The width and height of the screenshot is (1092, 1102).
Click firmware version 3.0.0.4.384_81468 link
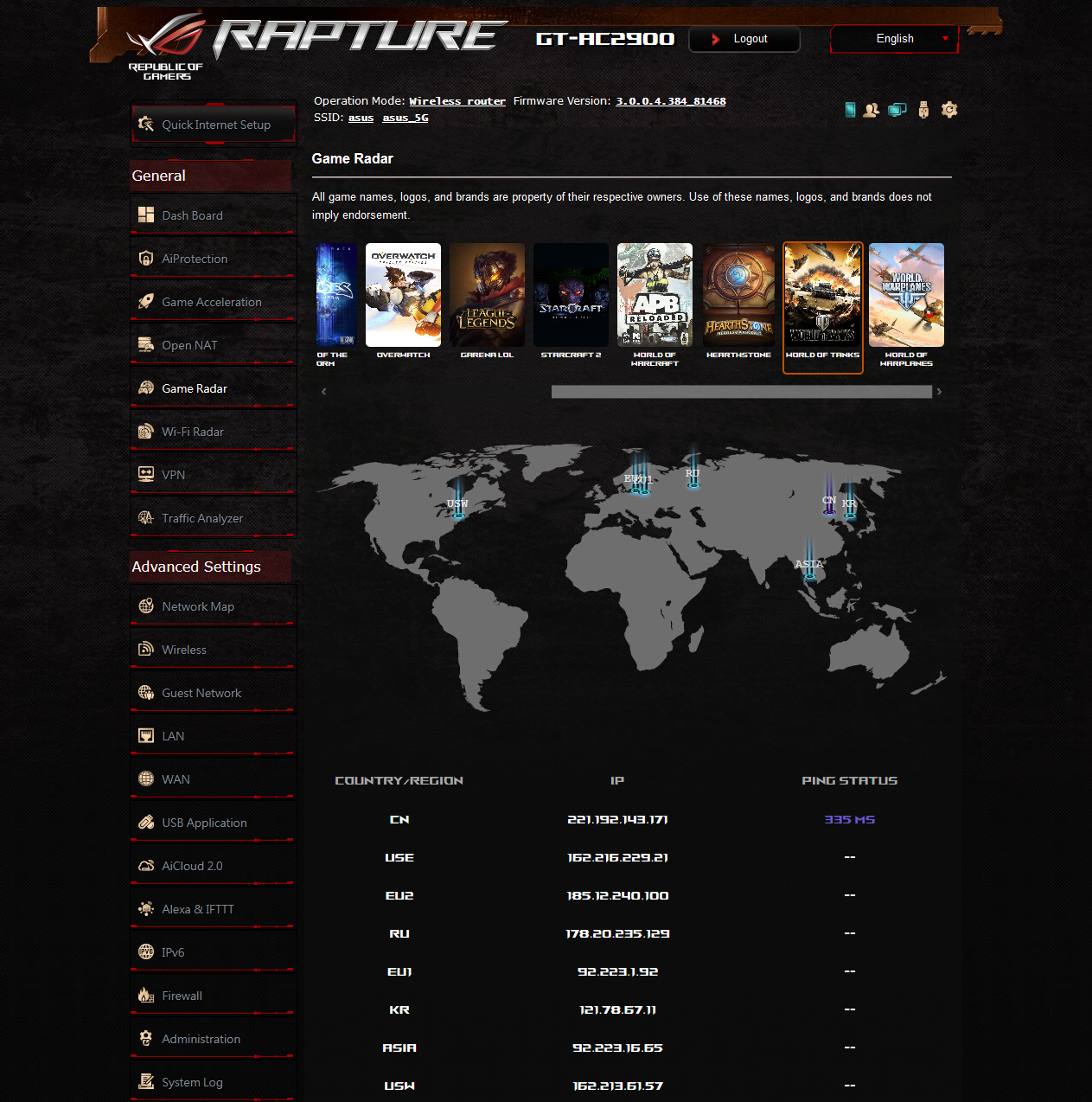pos(671,101)
